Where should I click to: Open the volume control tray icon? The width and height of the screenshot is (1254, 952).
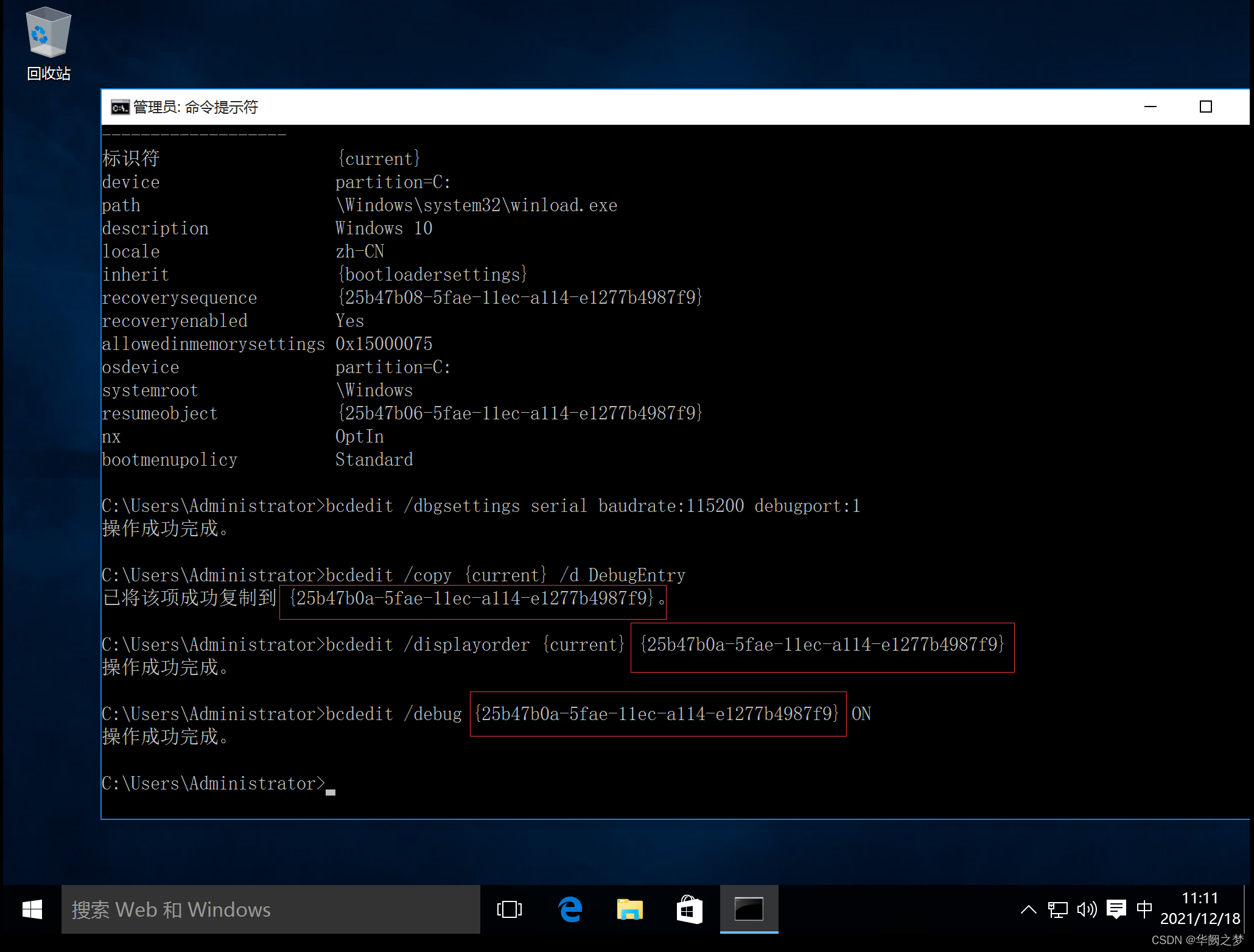tap(1087, 910)
